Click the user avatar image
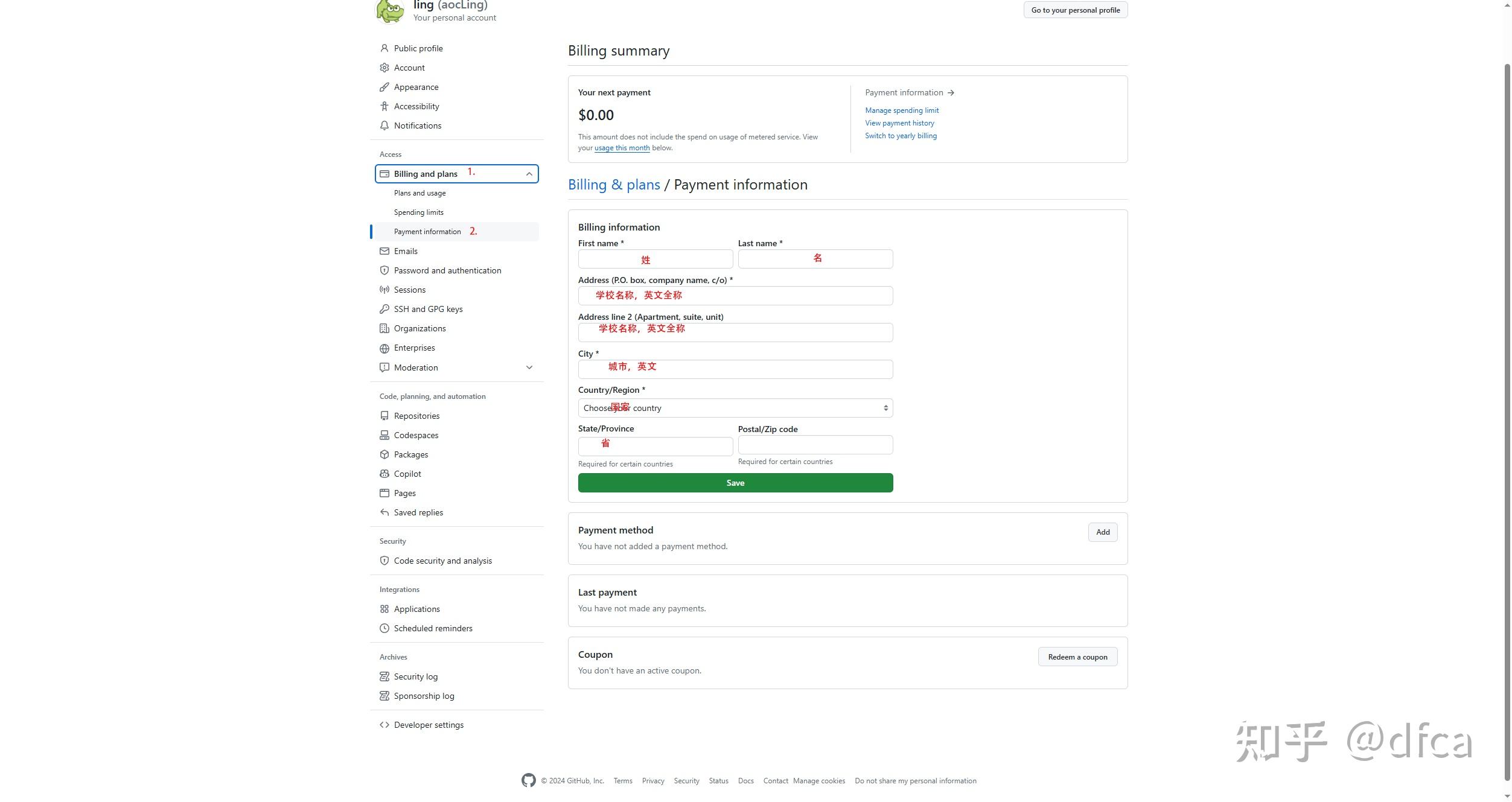 (x=389, y=11)
